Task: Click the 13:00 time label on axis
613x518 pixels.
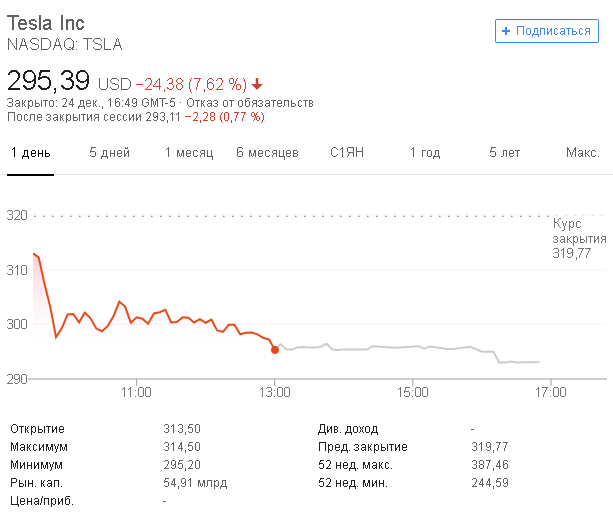Action: [x=275, y=391]
